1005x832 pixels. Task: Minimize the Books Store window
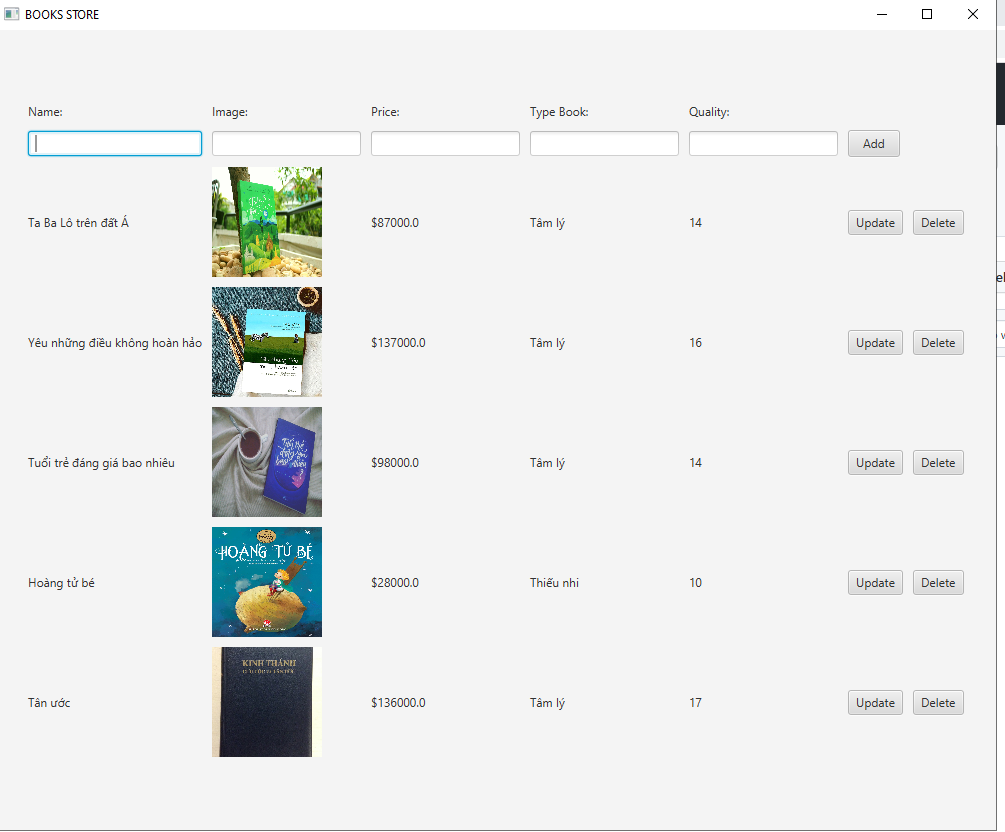882,14
